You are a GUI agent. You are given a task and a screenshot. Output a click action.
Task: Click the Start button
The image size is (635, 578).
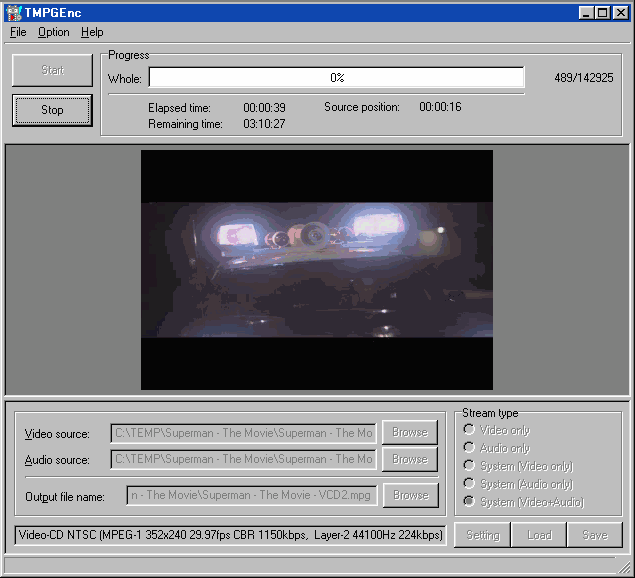52,70
